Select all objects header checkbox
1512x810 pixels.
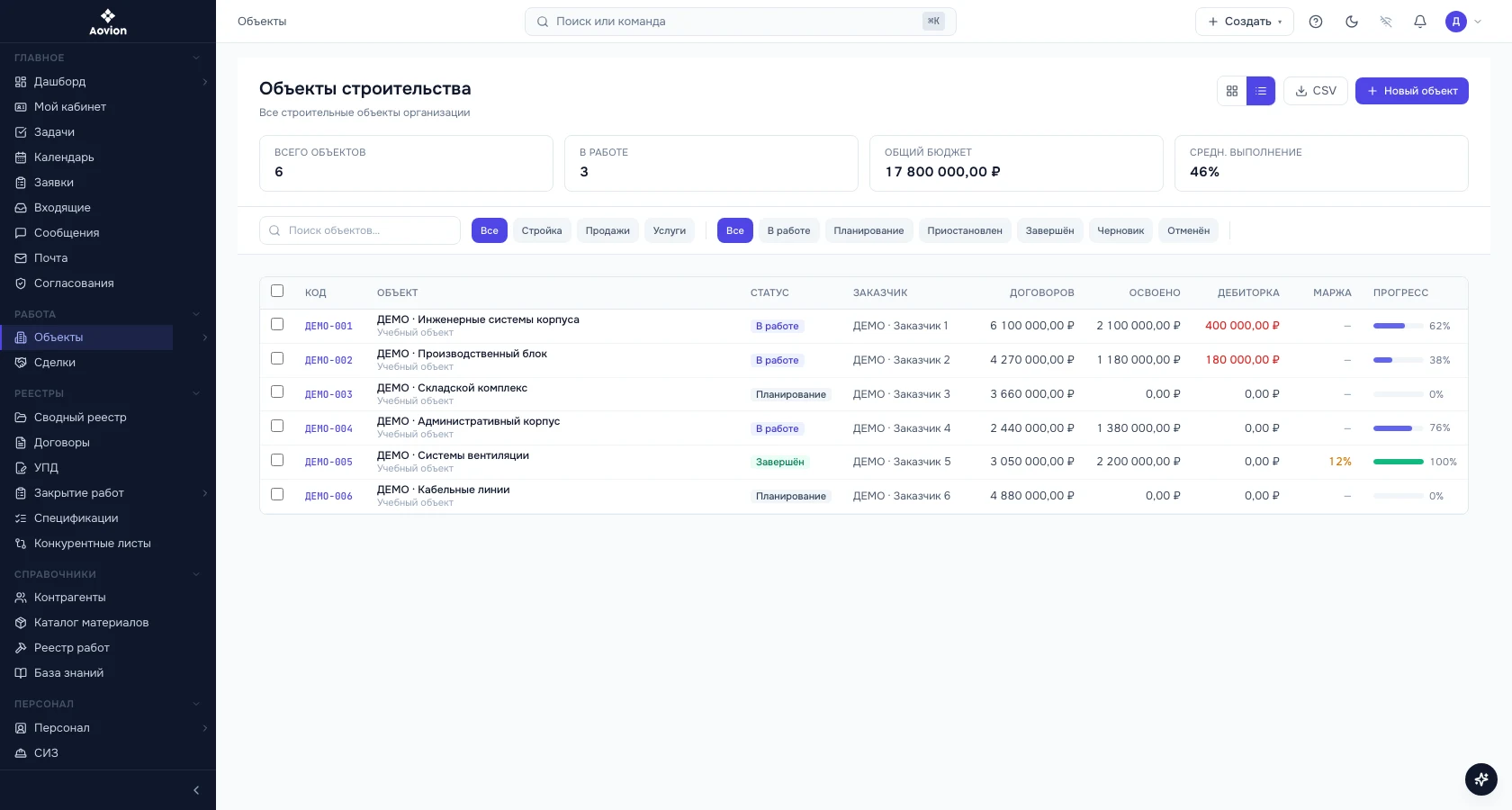coord(277,291)
